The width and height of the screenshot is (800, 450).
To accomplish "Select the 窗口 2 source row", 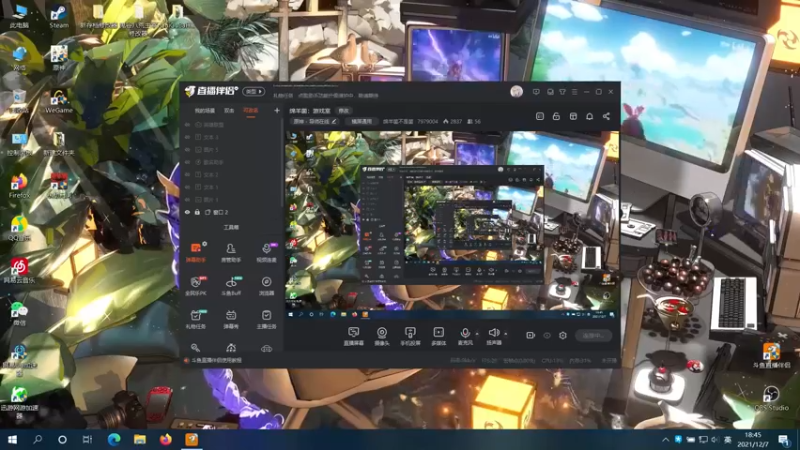I will [x=232, y=212].
